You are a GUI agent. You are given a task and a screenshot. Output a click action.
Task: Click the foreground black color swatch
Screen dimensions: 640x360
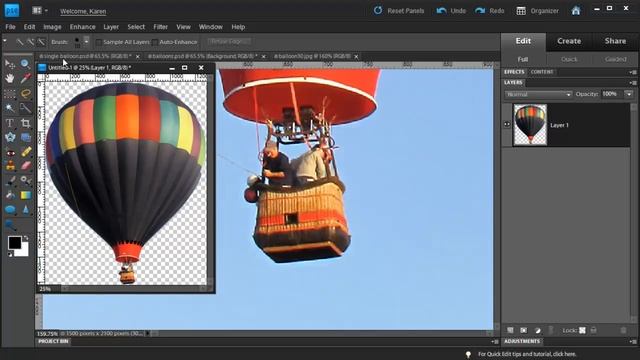(x=15, y=243)
